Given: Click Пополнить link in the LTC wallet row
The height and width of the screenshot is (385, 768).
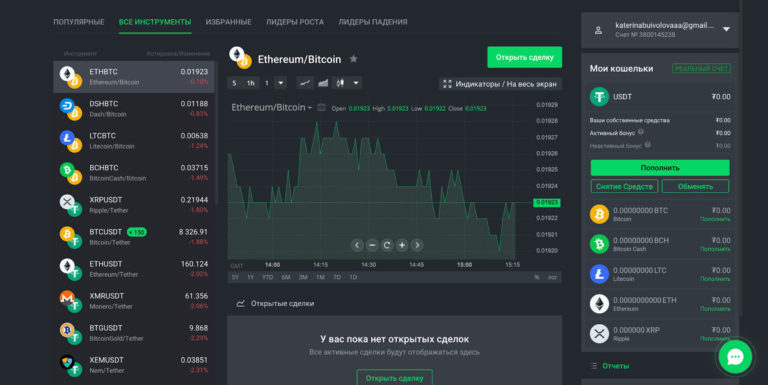Looking at the screenshot, I should (x=715, y=279).
